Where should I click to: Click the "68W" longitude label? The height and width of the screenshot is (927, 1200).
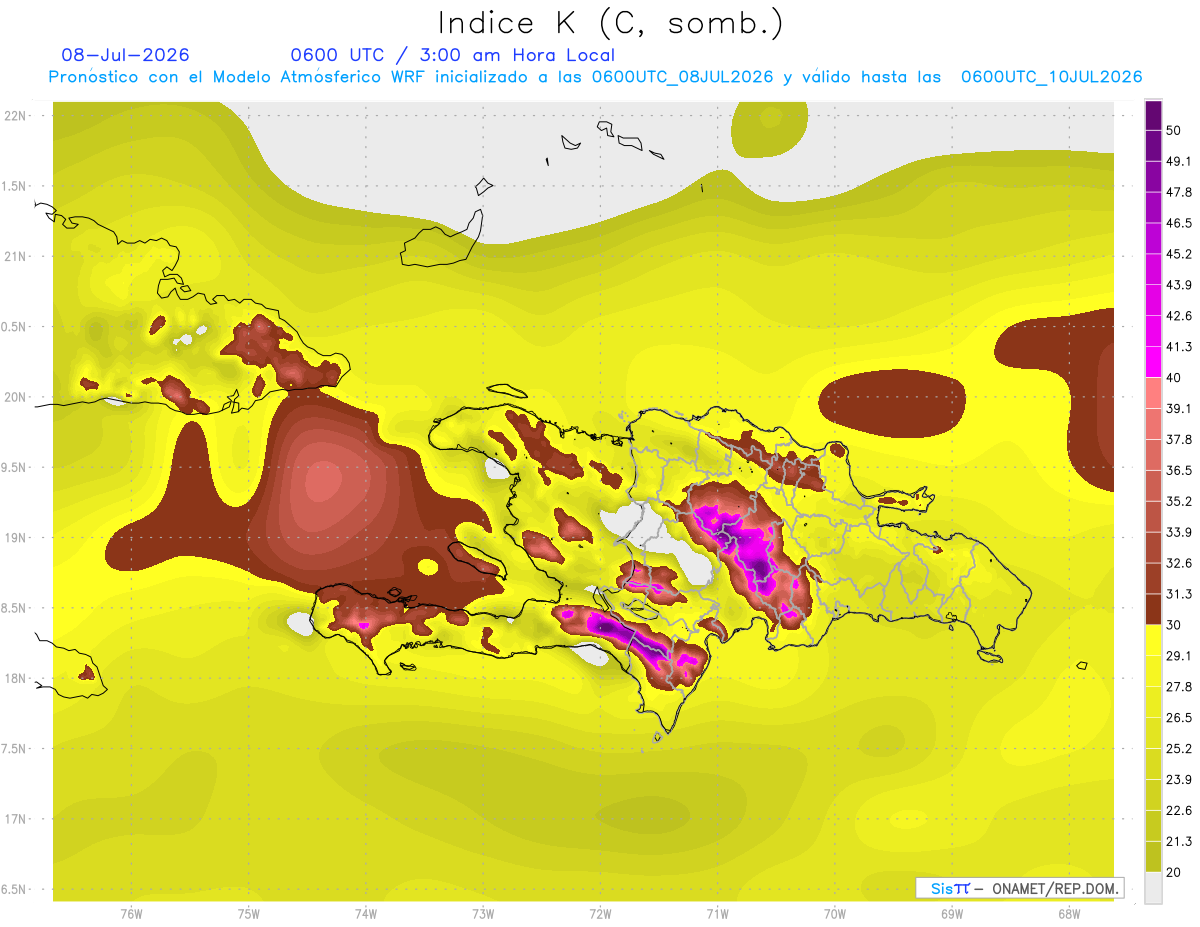point(1069,913)
